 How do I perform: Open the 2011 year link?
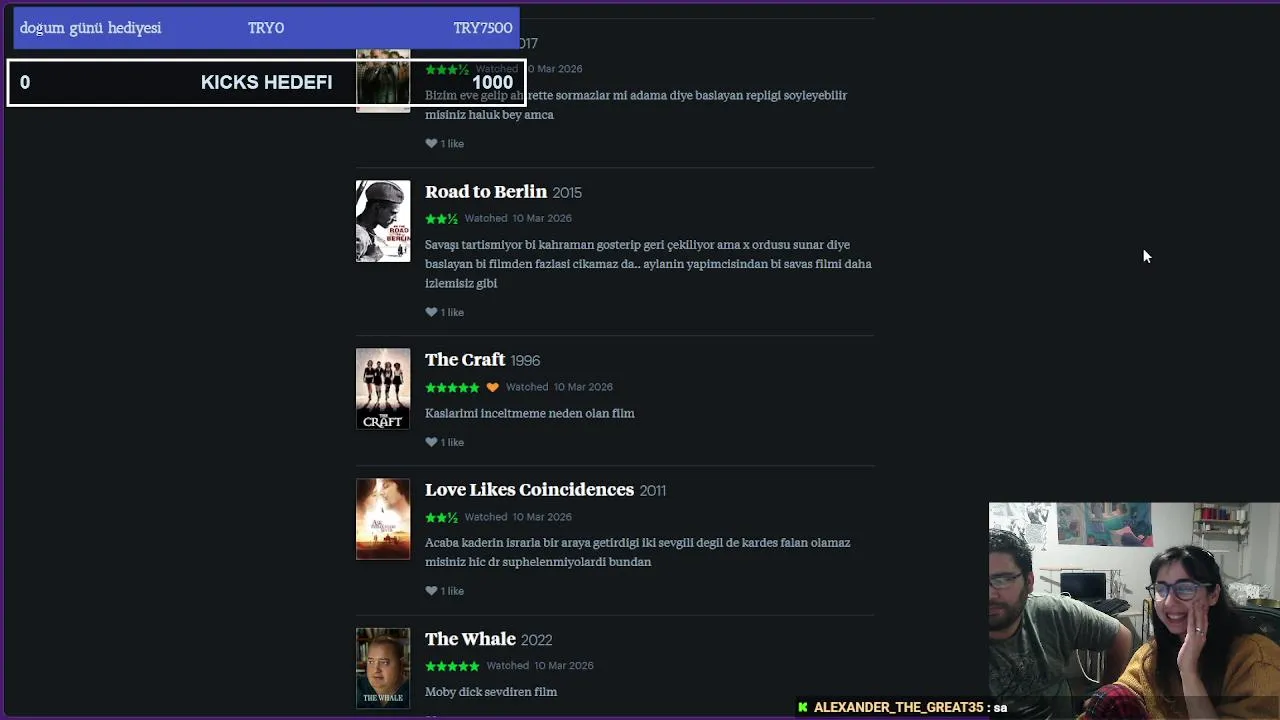653,490
